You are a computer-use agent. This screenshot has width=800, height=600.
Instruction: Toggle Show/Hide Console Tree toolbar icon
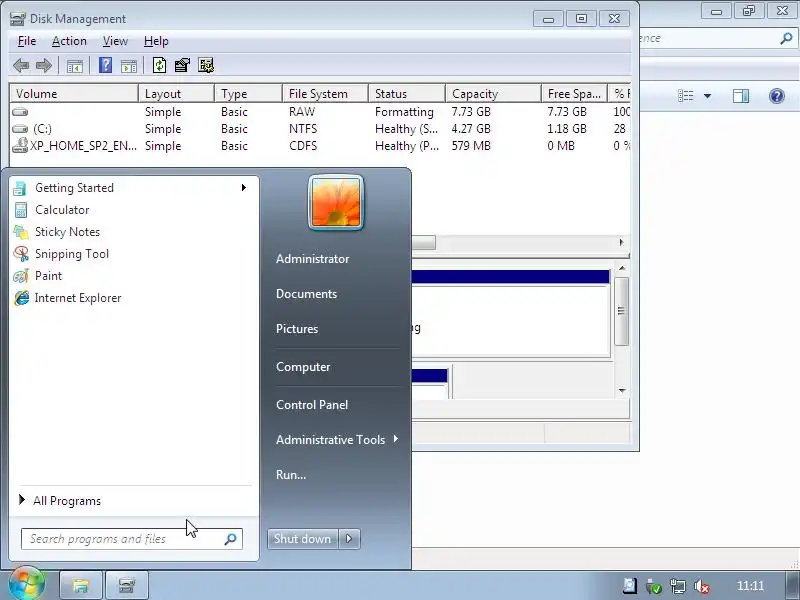tap(74, 66)
